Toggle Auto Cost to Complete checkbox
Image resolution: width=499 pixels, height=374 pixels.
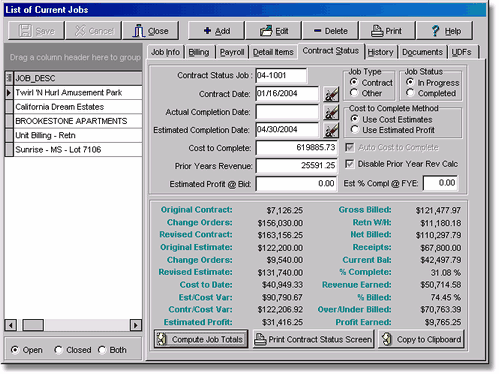(x=349, y=147)
